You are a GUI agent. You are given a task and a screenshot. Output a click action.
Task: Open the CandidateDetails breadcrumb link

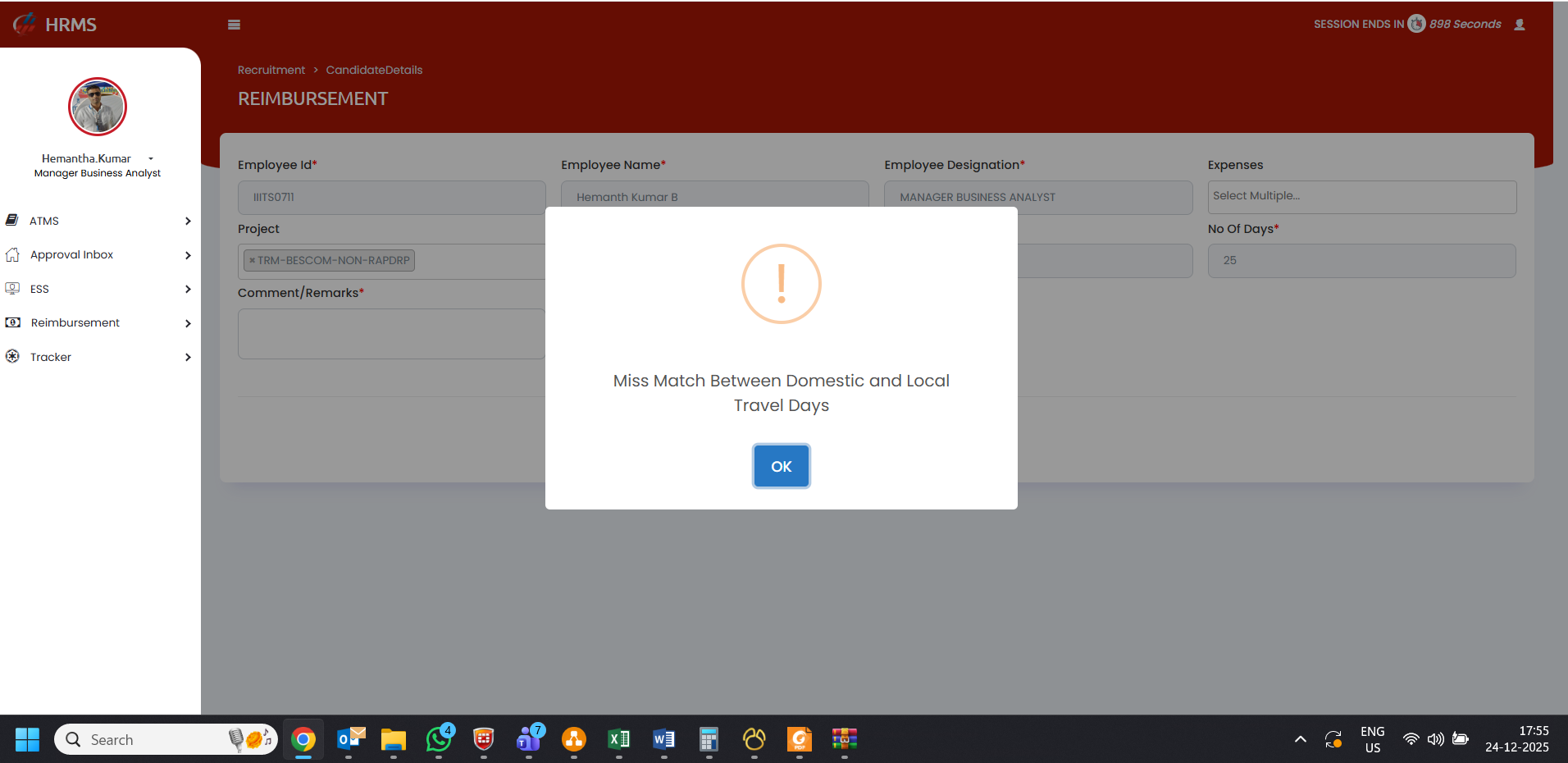click(375, 70)
